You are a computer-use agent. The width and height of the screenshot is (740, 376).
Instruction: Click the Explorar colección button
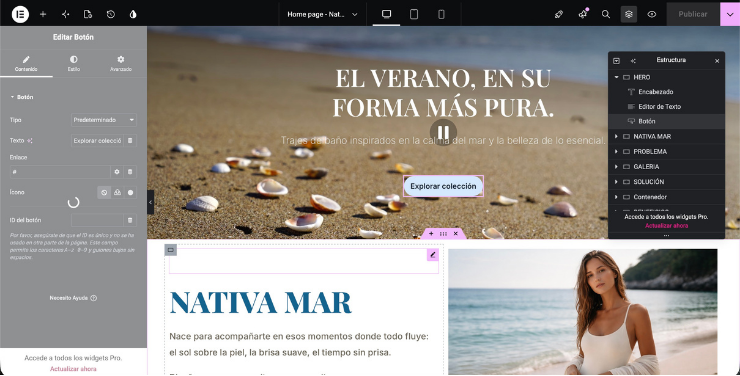[443, 186]
